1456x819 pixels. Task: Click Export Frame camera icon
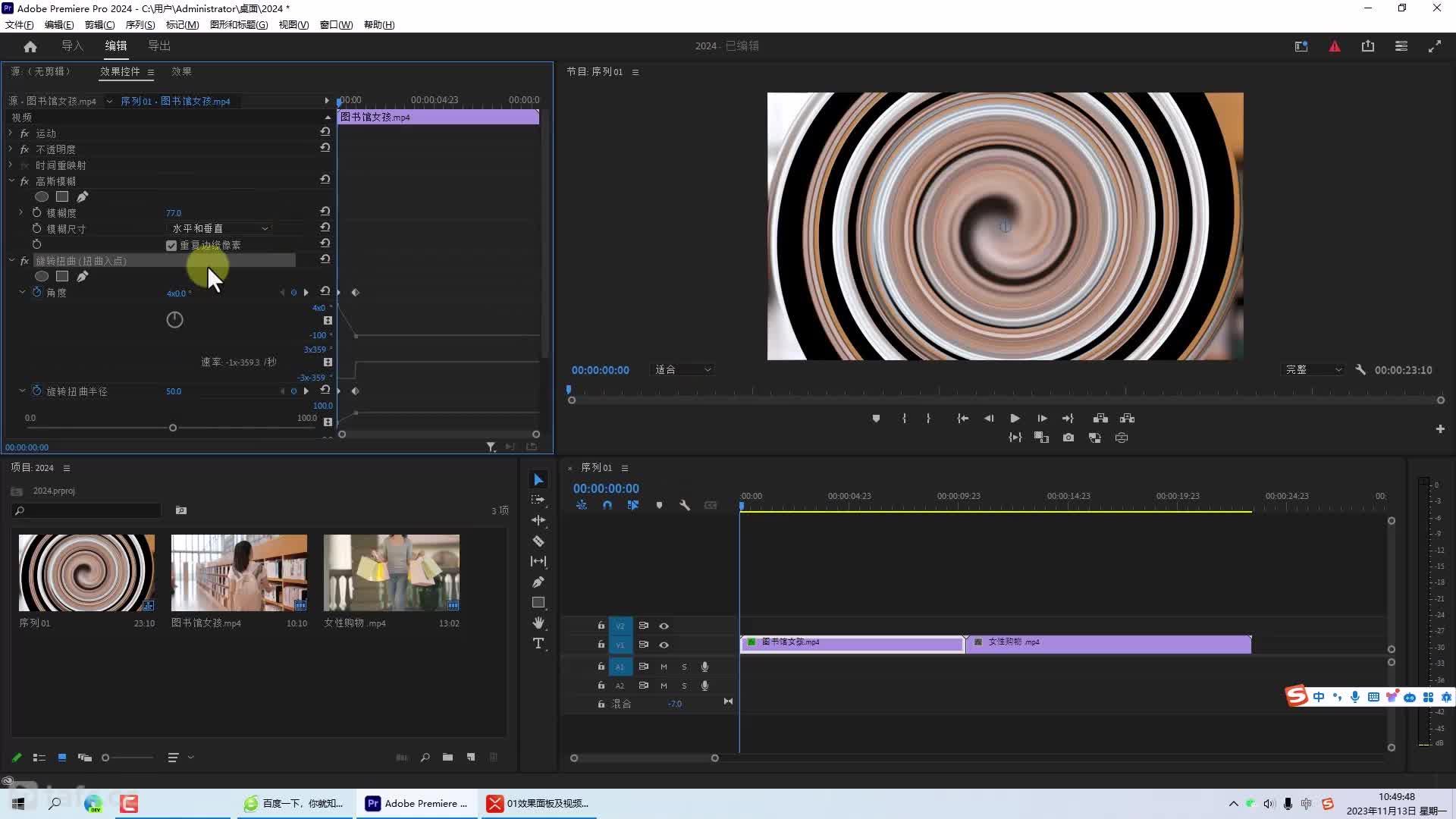(1068, 438)
